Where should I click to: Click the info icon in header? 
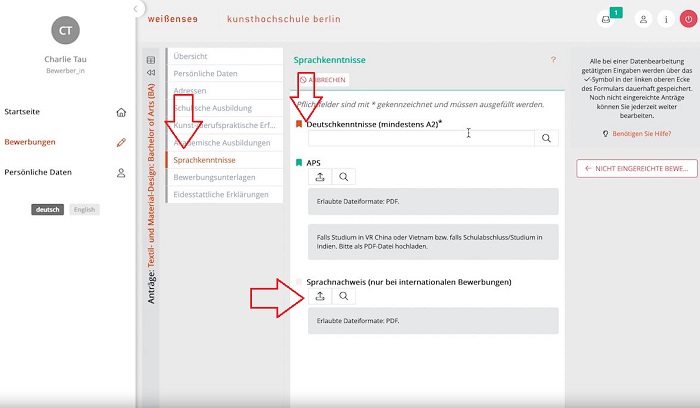point(665,19)
